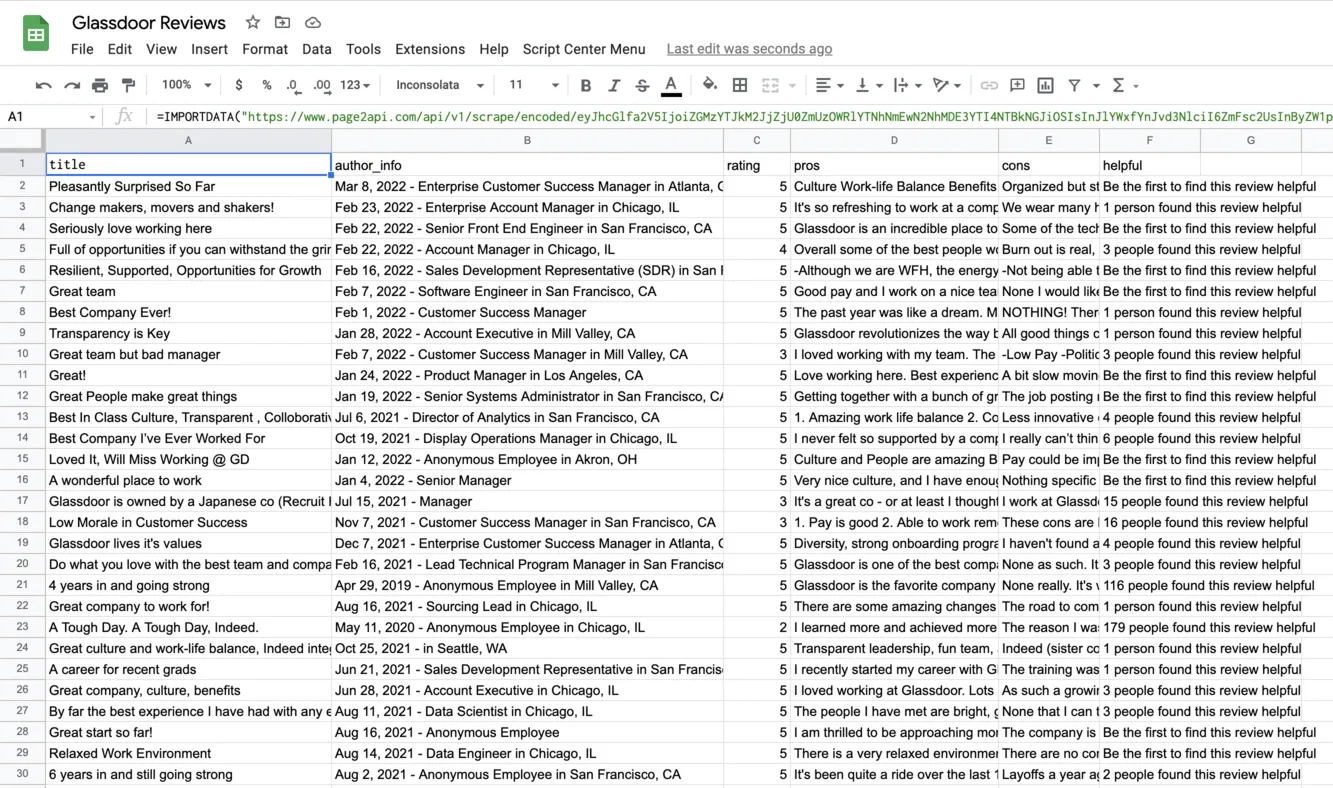The image size is (1333, 788).
Task: Open the Insert menu
Action: [210, 49]
